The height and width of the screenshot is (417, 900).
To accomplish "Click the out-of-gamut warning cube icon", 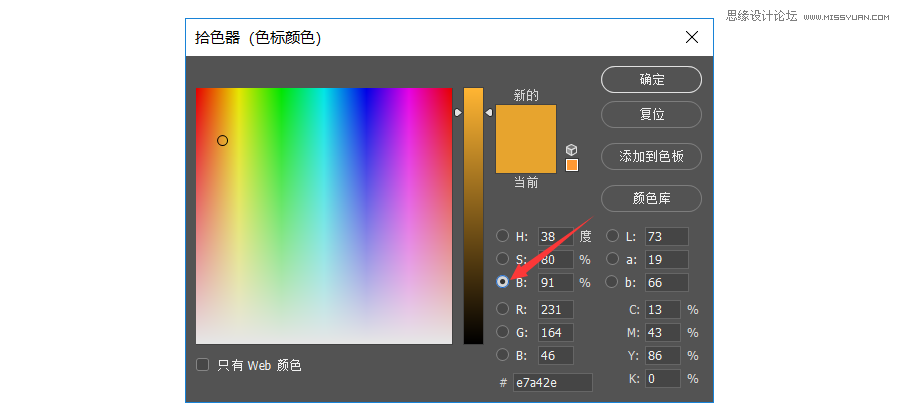I will point(571,150).
